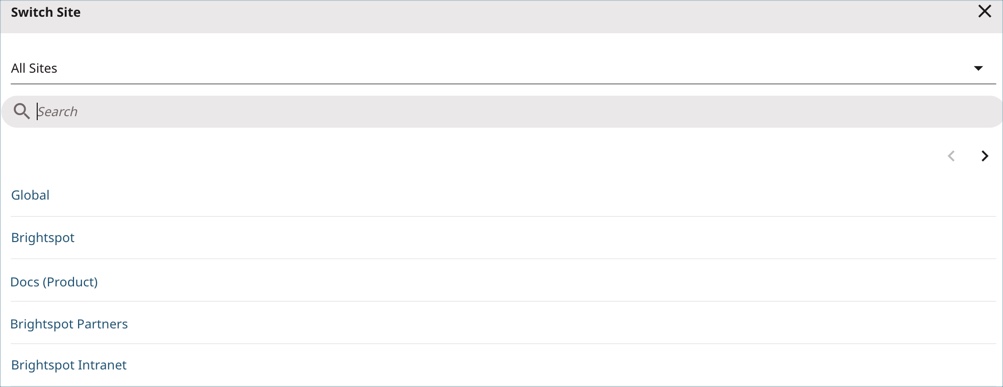This screenshot has width=1003, height=387.
Task: Click the greyed left chevron arrow
Action: [x=951, y=156]
